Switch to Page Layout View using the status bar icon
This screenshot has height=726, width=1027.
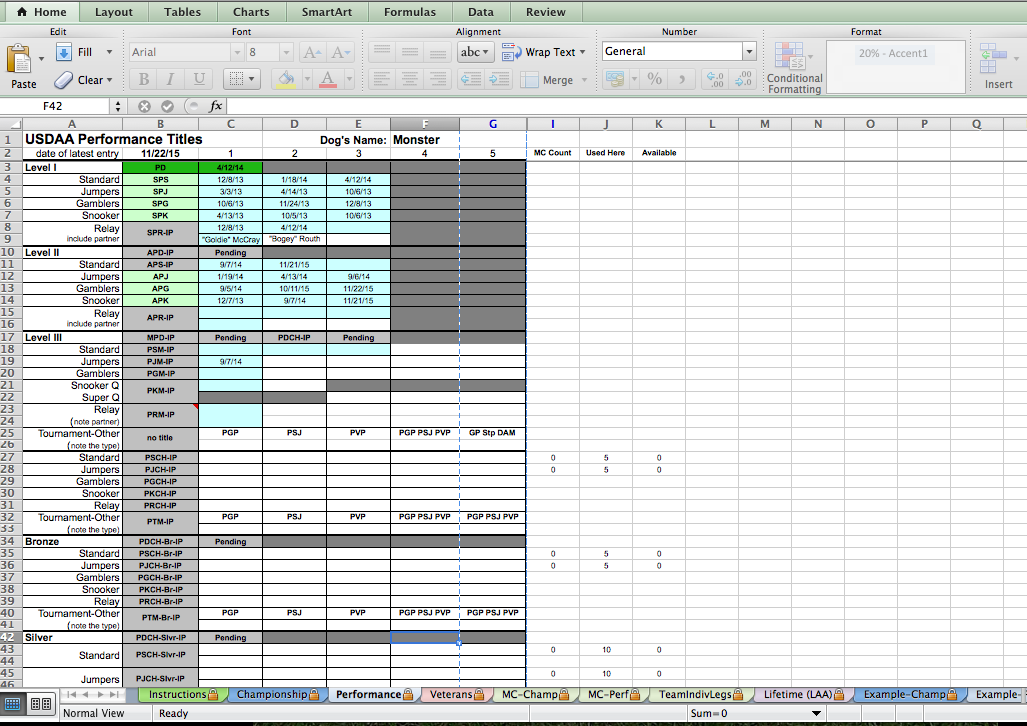click(x=41, y=704)
